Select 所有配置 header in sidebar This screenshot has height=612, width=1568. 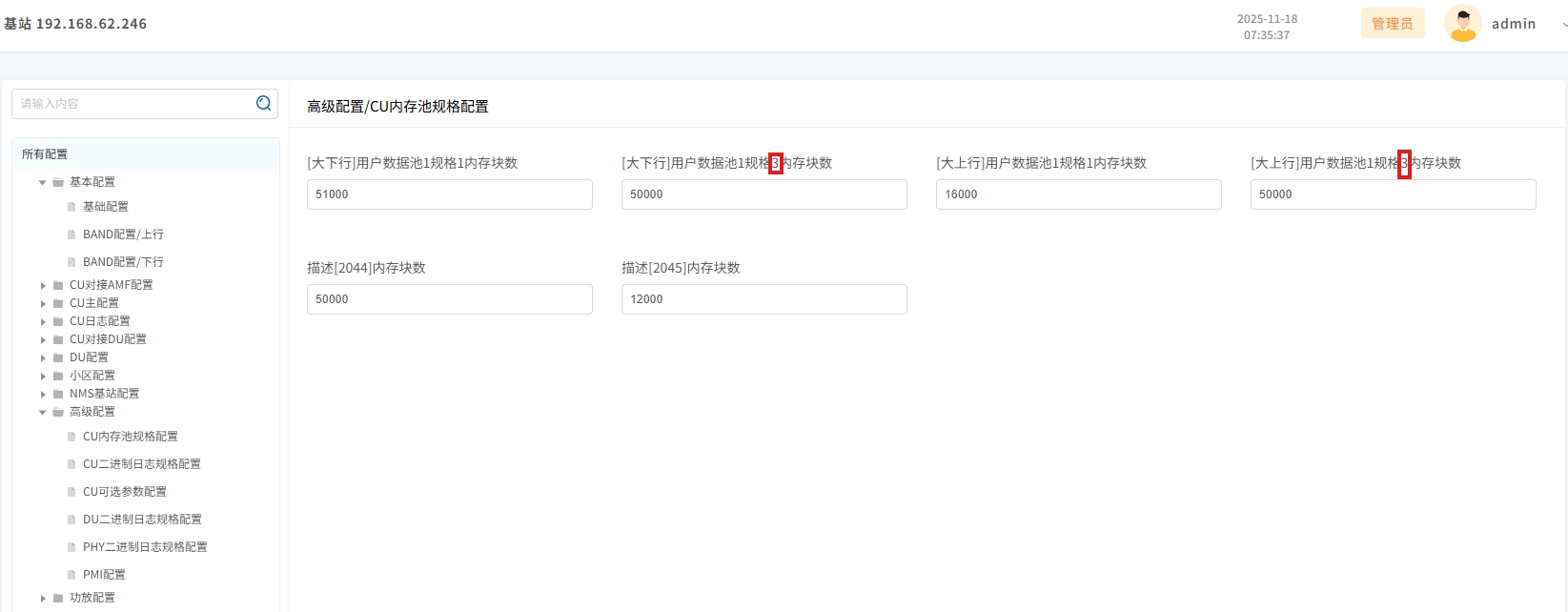click(x=45, y=154)
